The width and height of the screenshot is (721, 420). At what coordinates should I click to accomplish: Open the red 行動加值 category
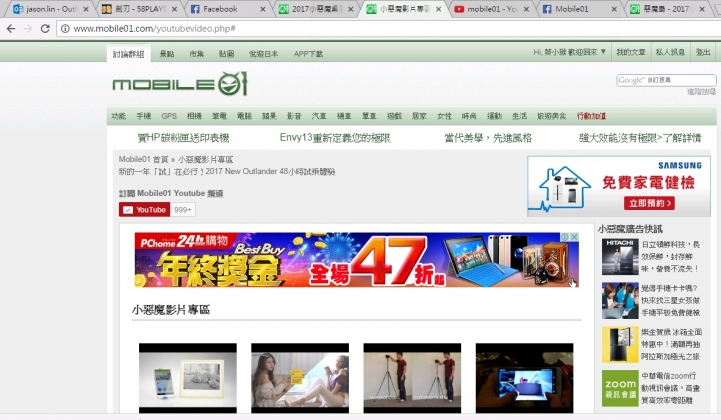pyautogui.click(x=591, y=116)
